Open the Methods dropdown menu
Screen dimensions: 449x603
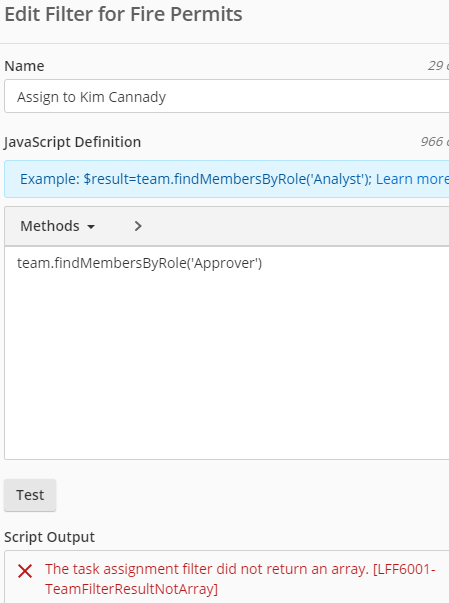57,226
